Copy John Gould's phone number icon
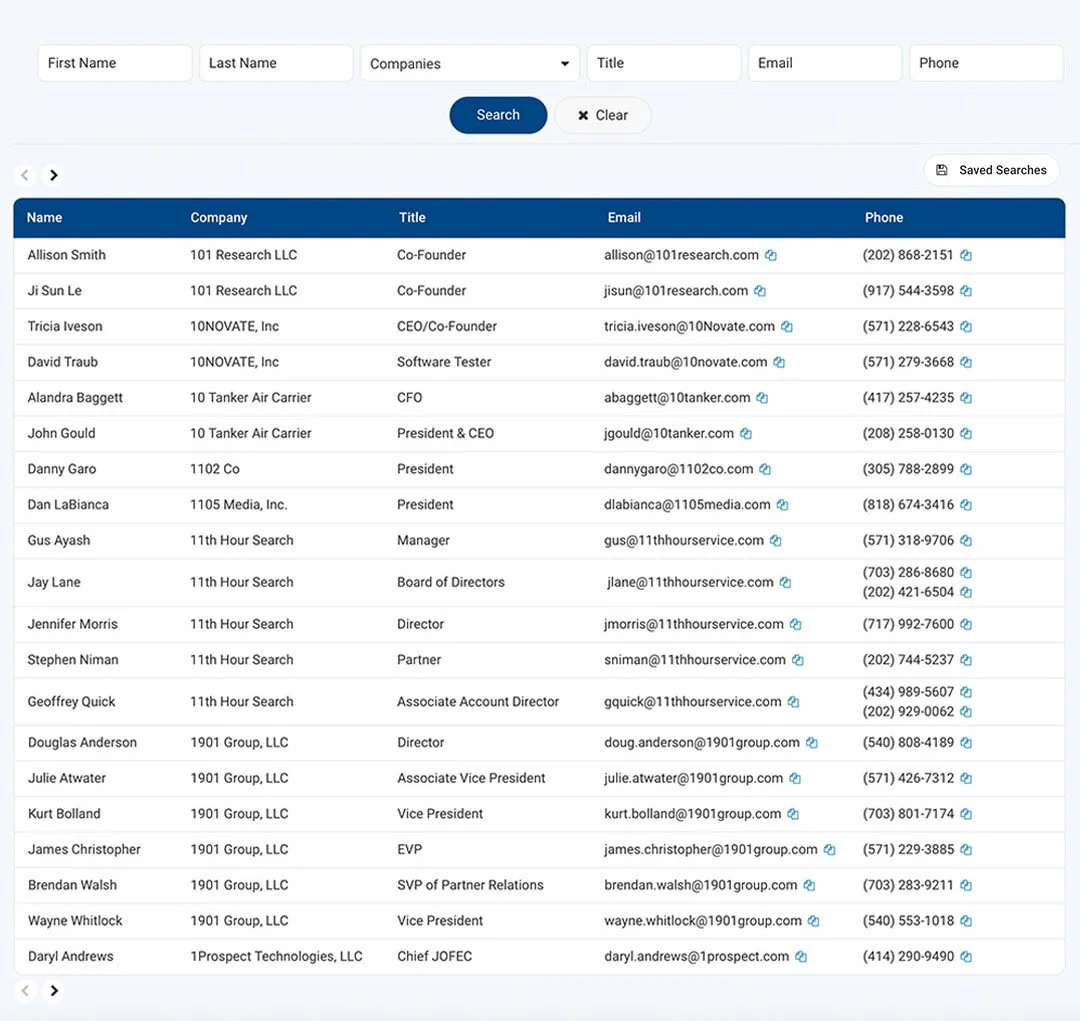This screenshot has width=1080, height=1021. click(965, 433)
